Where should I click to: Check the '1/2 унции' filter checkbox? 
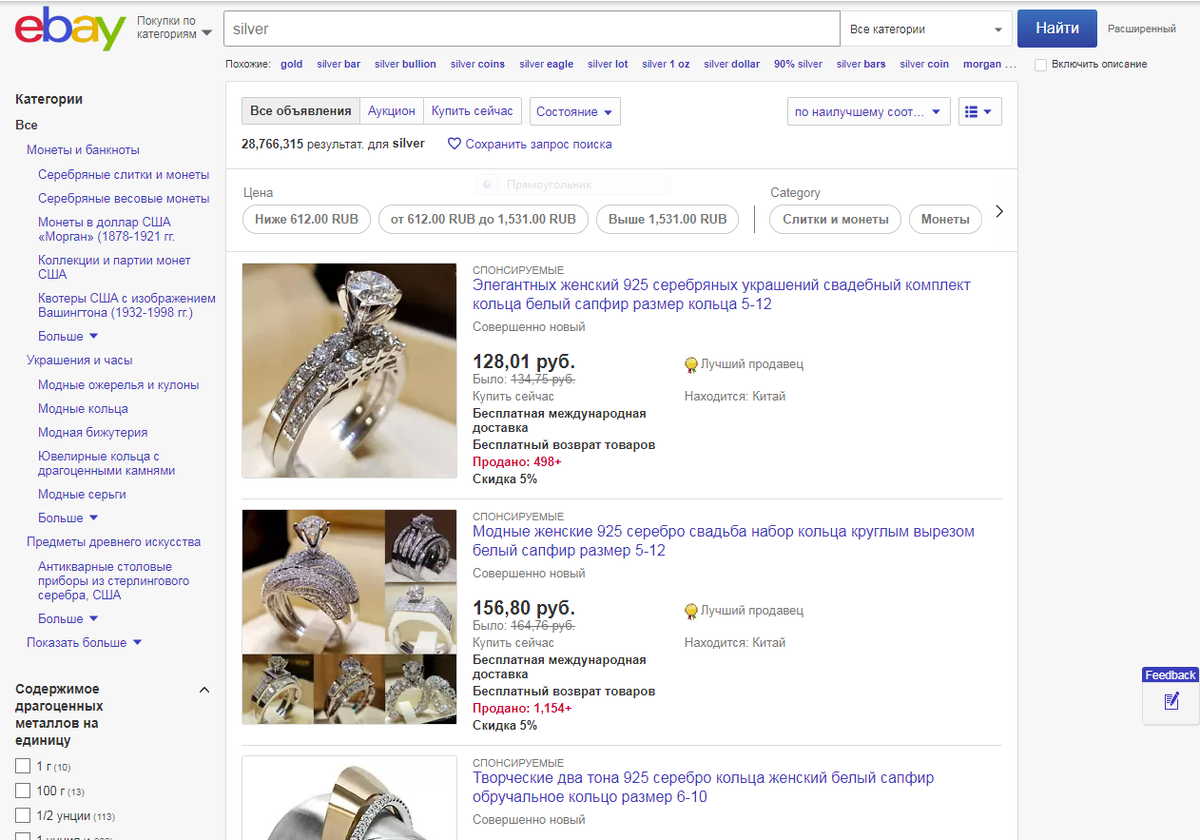tap(23, 815)
